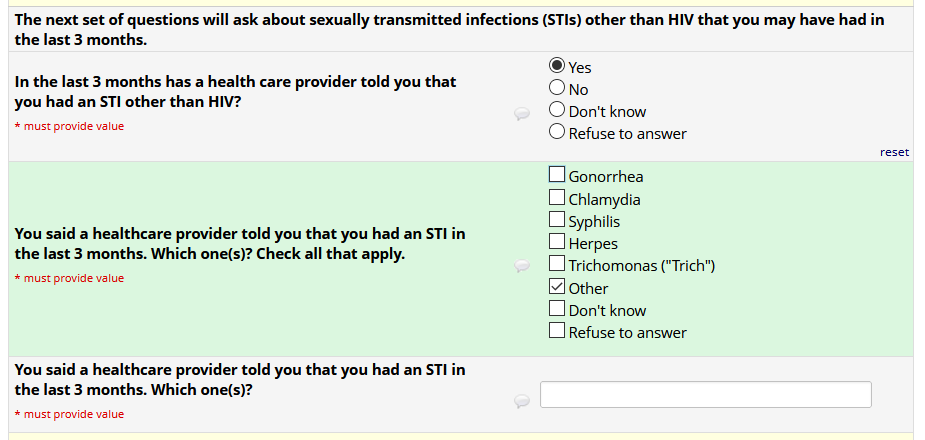Select the Yes radio button
Image resolution: width=925 pixels, height=440 pixels.
(558, 67)
